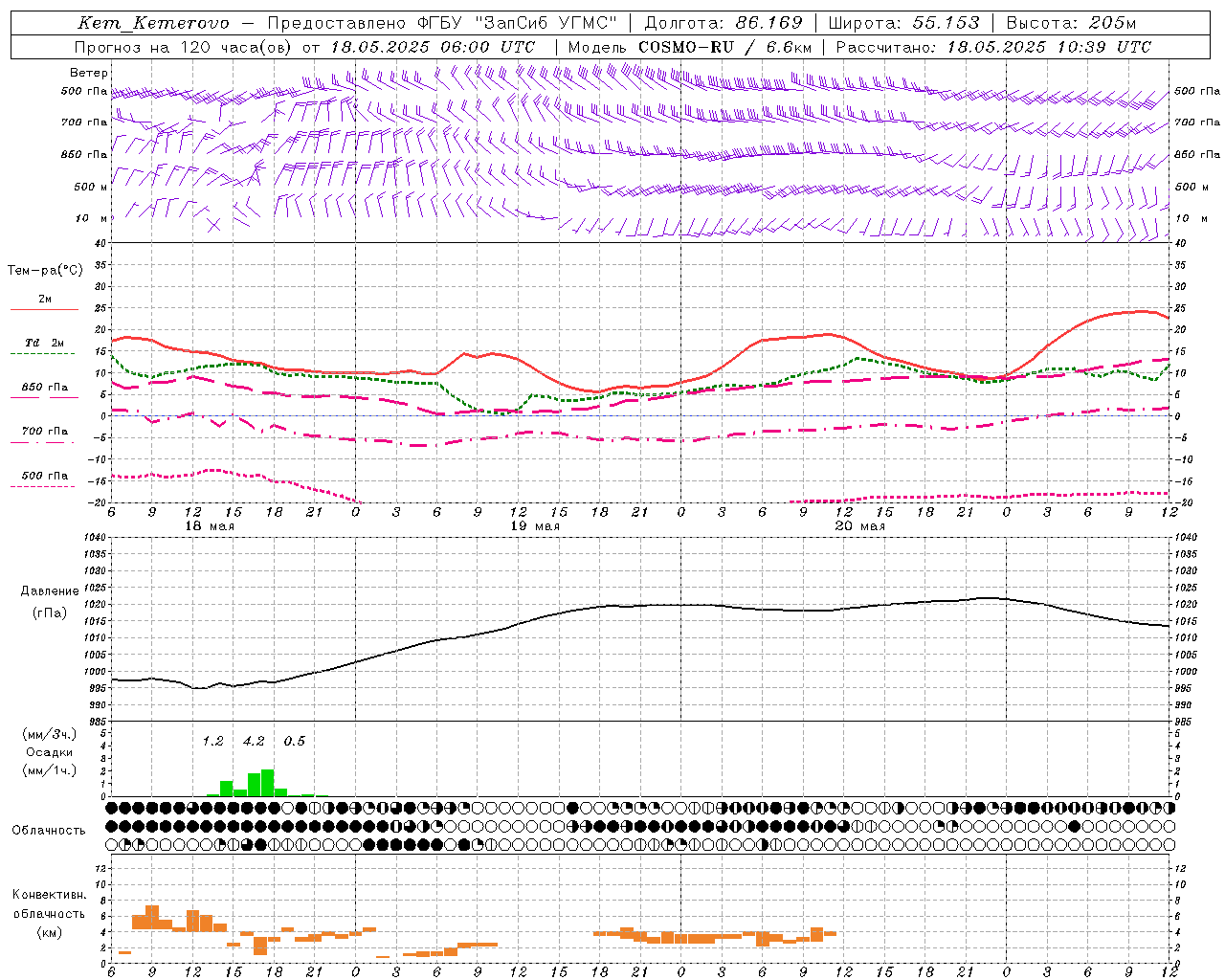1225x980 pixels.
Task: Select the (мм/1ч.) precipitation unit label
Action: click(50, 770)
